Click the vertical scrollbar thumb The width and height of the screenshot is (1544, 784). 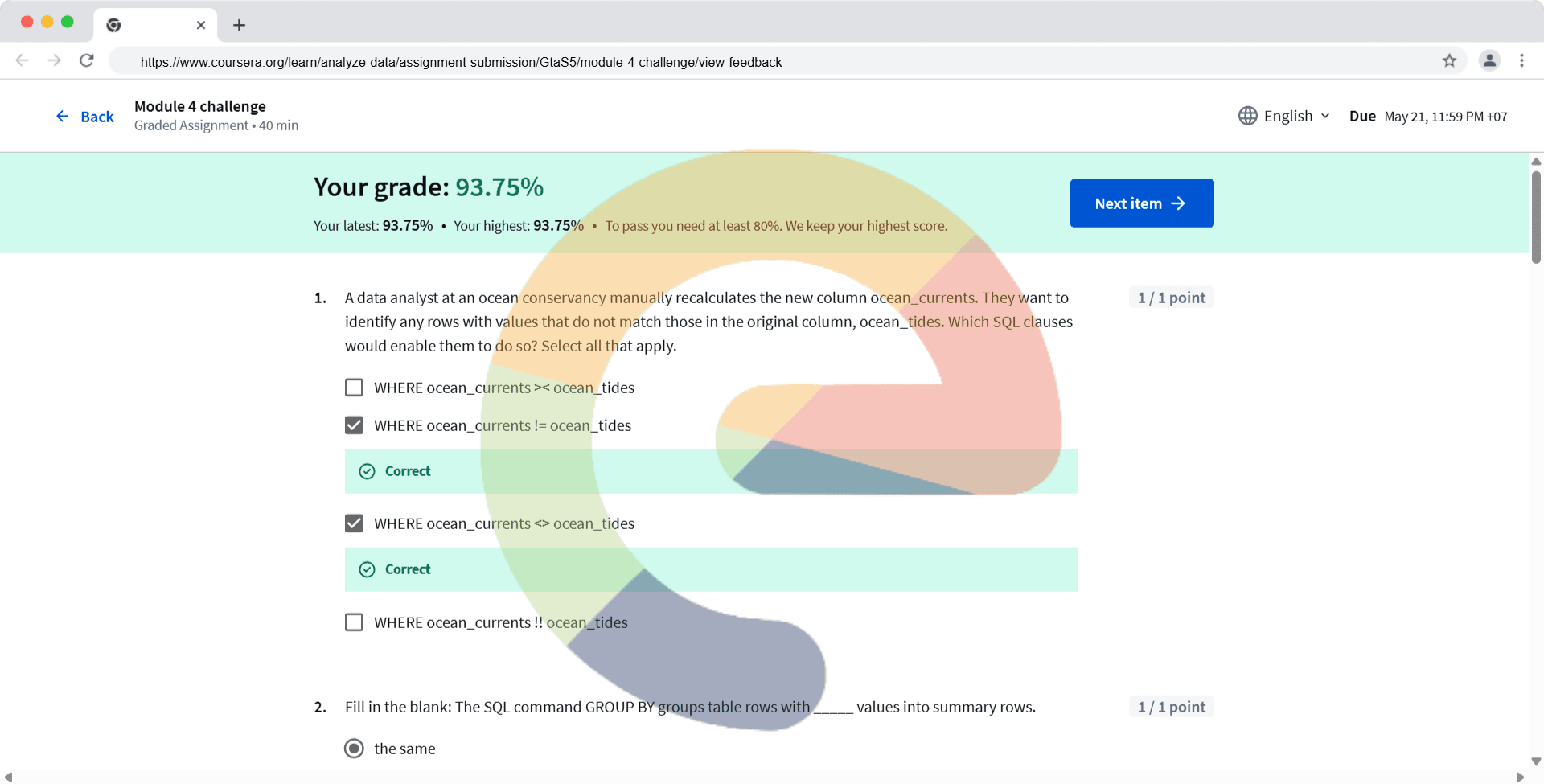1536,217
